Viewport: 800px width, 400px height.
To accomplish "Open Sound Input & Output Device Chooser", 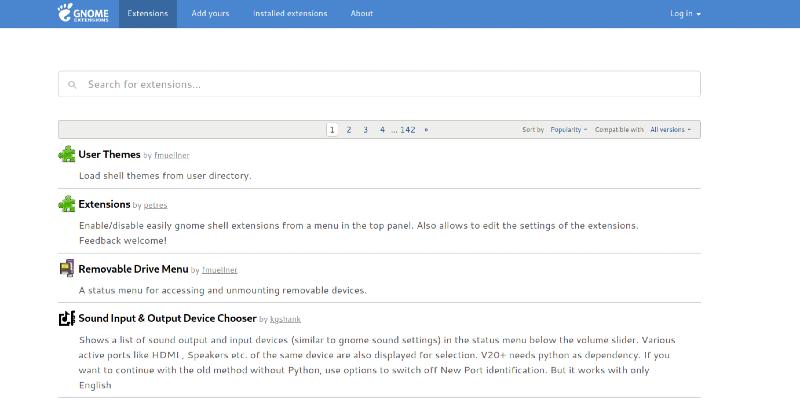I will [167, 319].
